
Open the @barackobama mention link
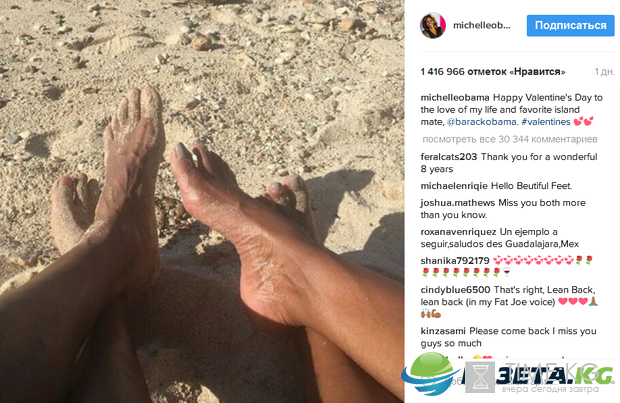pos(482,122)
